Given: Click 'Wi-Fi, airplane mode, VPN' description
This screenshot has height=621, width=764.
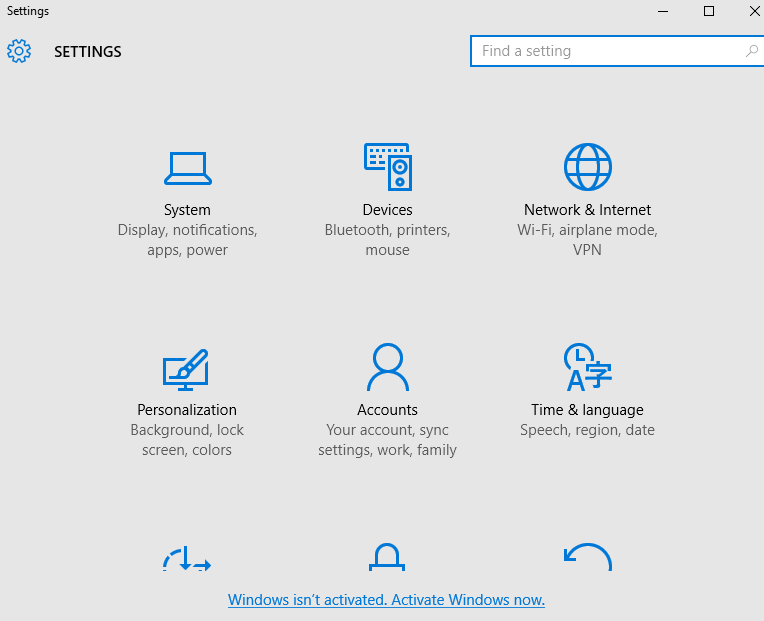Looking at the screenshot, I should (587, 240).
